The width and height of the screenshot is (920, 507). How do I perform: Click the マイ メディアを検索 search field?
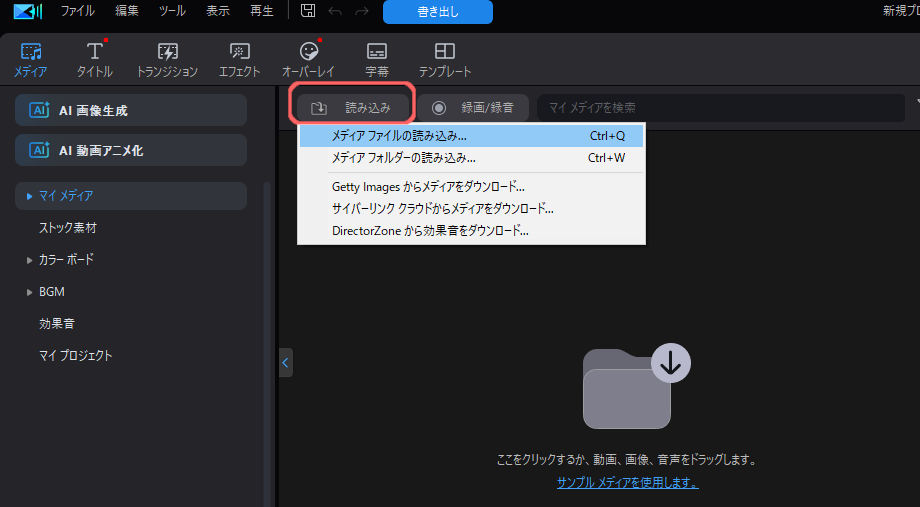click(720, 107)
